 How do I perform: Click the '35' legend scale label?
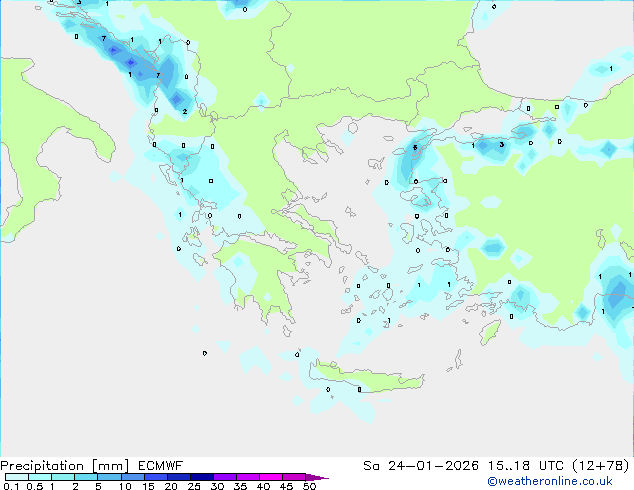click(x=240, y=486)
